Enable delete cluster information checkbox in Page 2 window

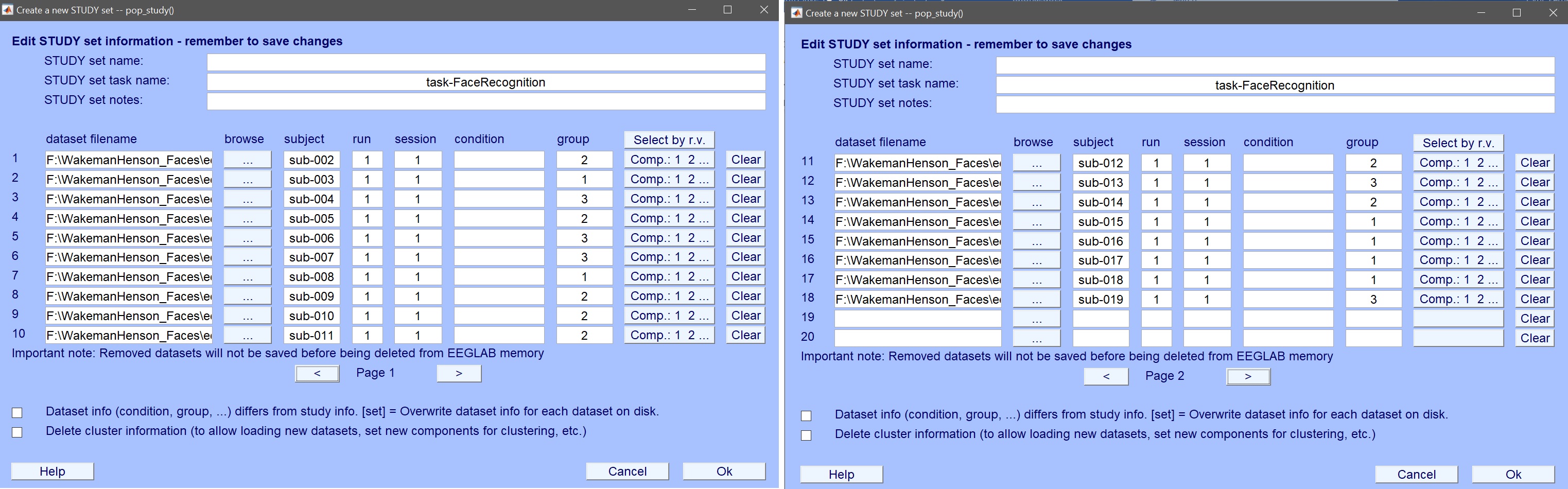click(806, 435)
